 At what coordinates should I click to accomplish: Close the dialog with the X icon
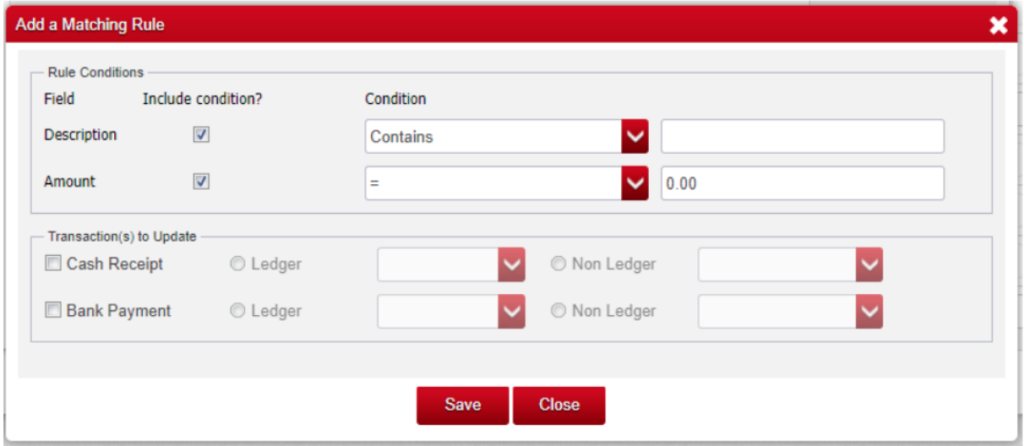(997, 25)
